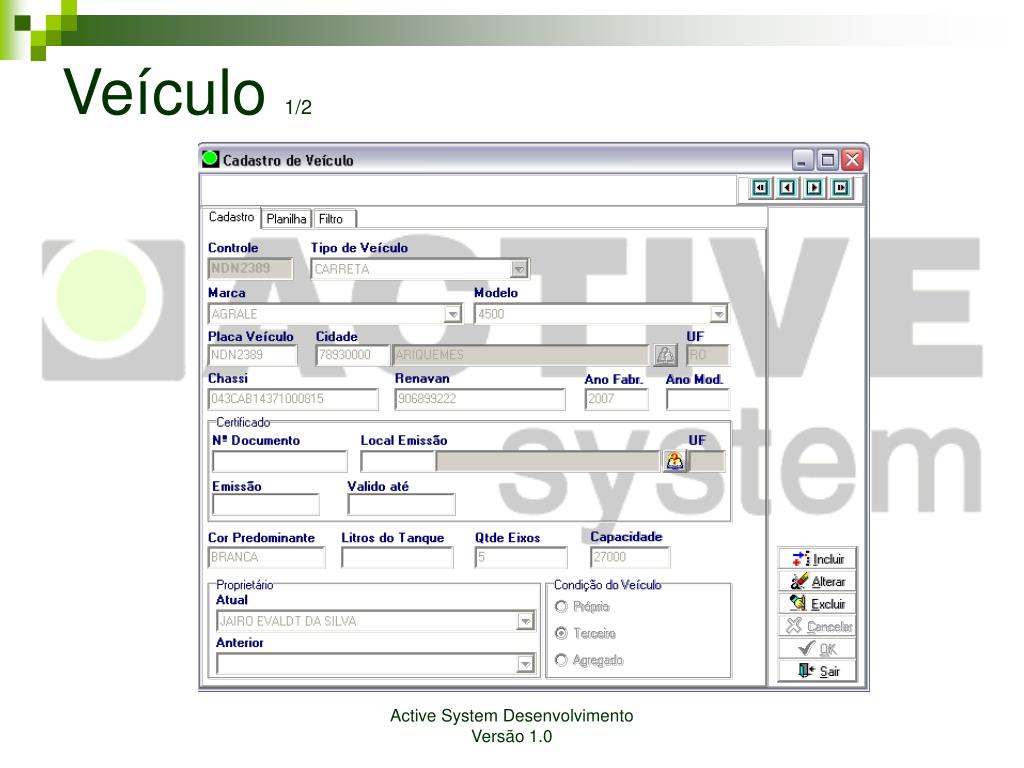Click Local Emissão lookup icon
The image size is (1024, 768).
tap(675, 461)
